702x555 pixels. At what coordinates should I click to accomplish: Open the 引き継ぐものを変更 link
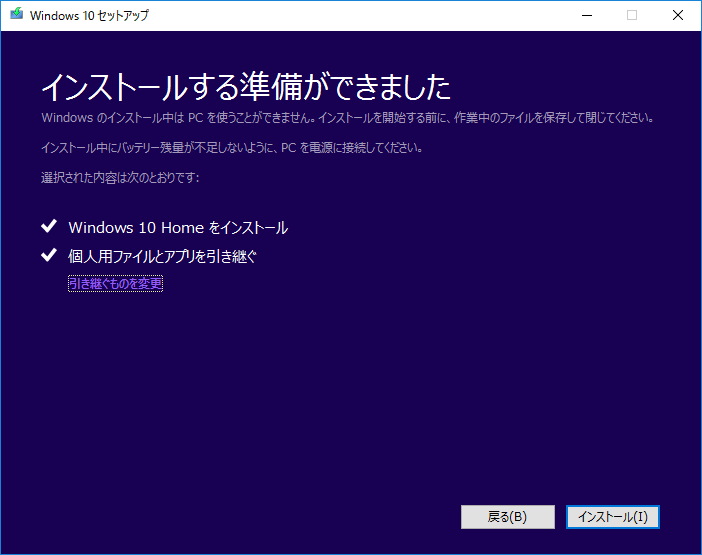coord(116,283)
